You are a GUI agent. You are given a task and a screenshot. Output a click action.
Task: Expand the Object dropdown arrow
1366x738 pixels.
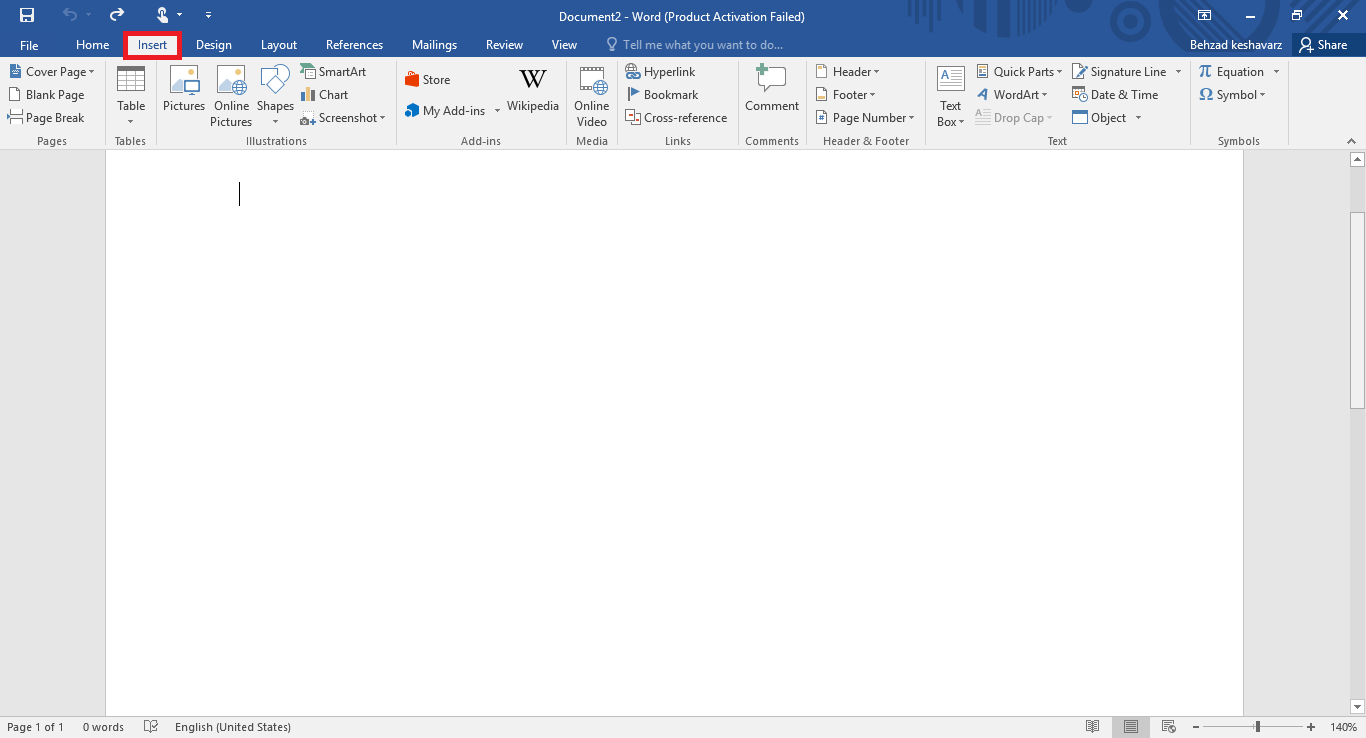click(x=1138, y=118)
